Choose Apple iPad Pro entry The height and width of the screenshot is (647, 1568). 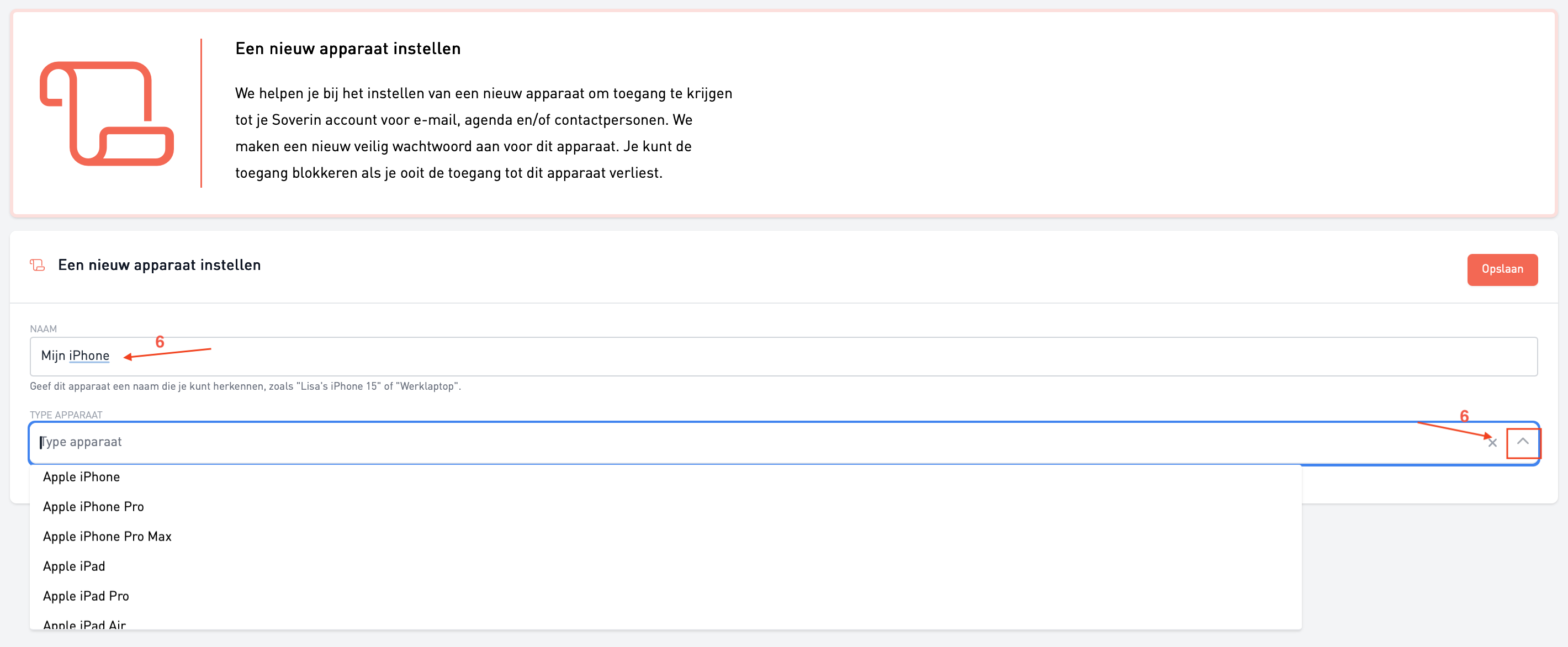86,596
